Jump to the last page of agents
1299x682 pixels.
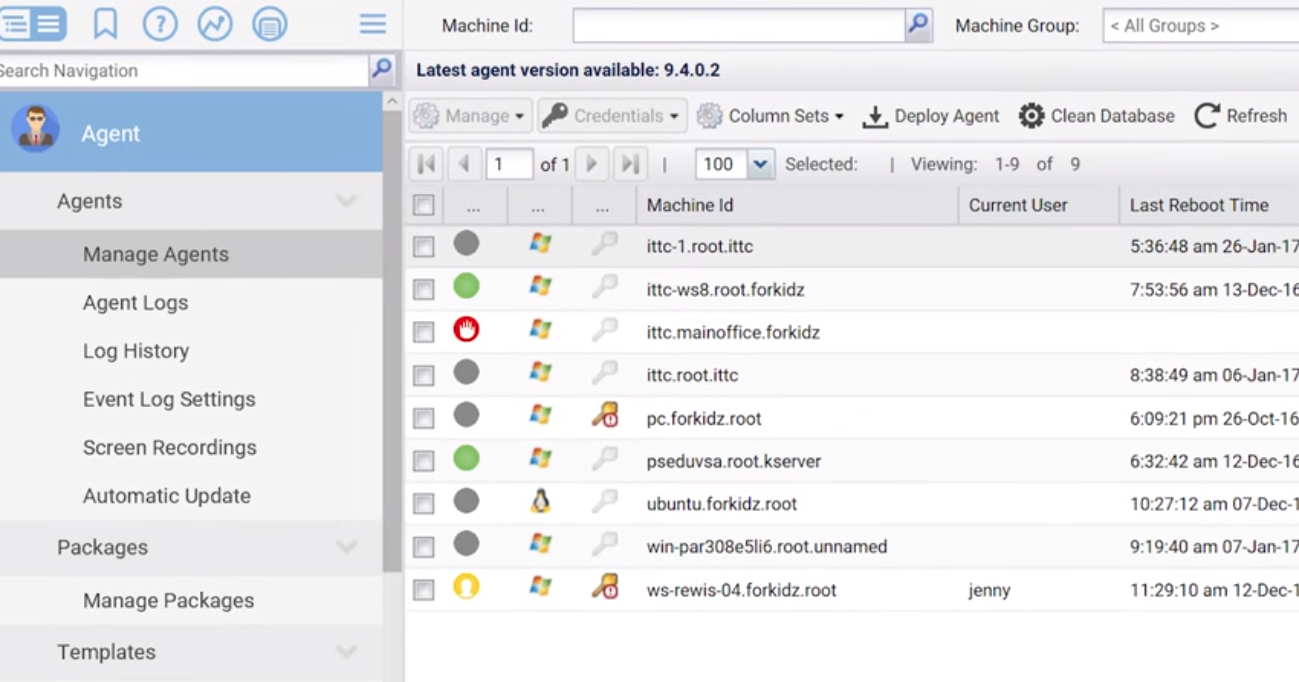coord(630,164)
